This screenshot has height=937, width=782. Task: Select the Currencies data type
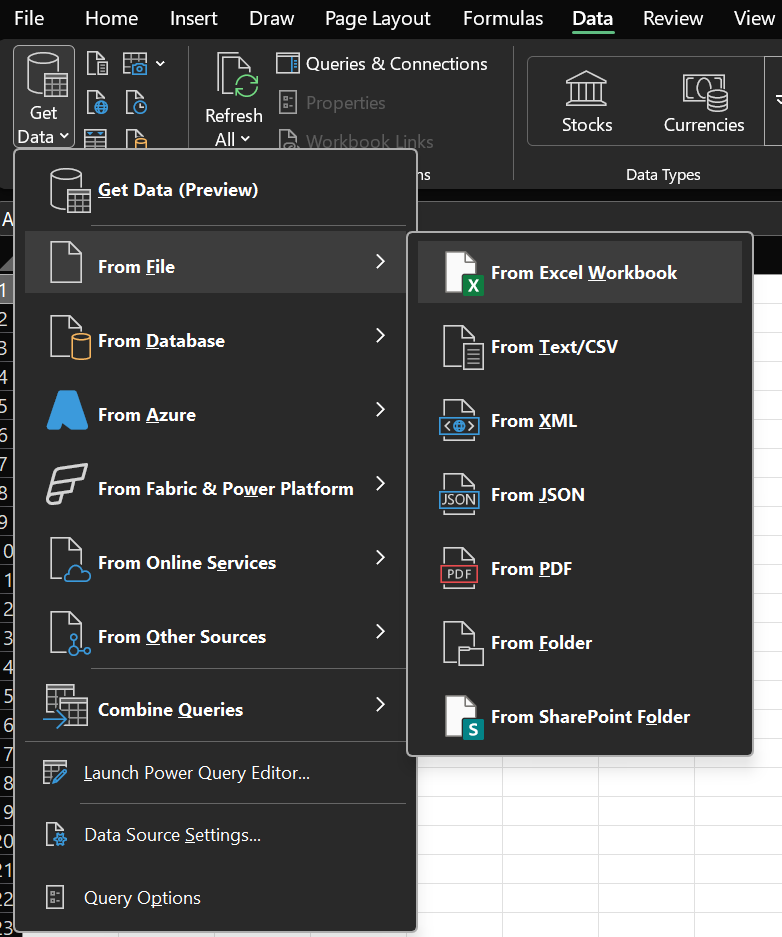704,102
